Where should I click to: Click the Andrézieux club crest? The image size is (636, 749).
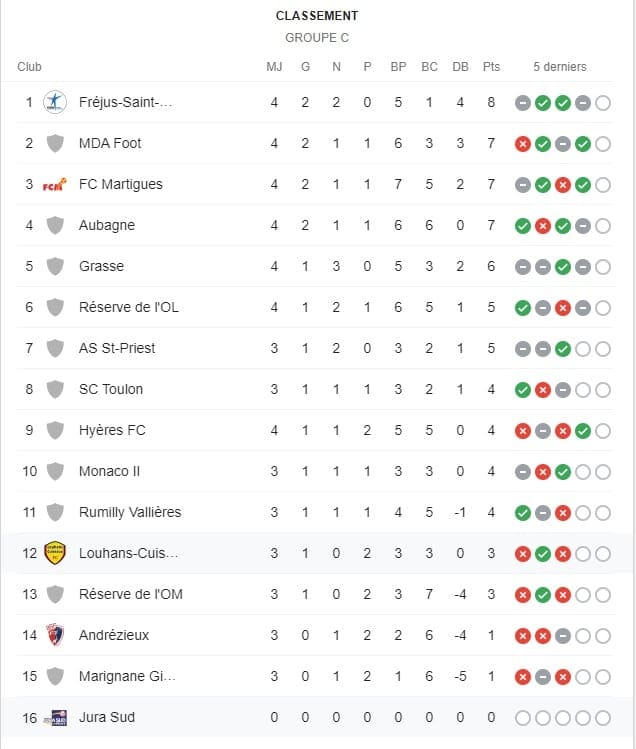[54, 635]
